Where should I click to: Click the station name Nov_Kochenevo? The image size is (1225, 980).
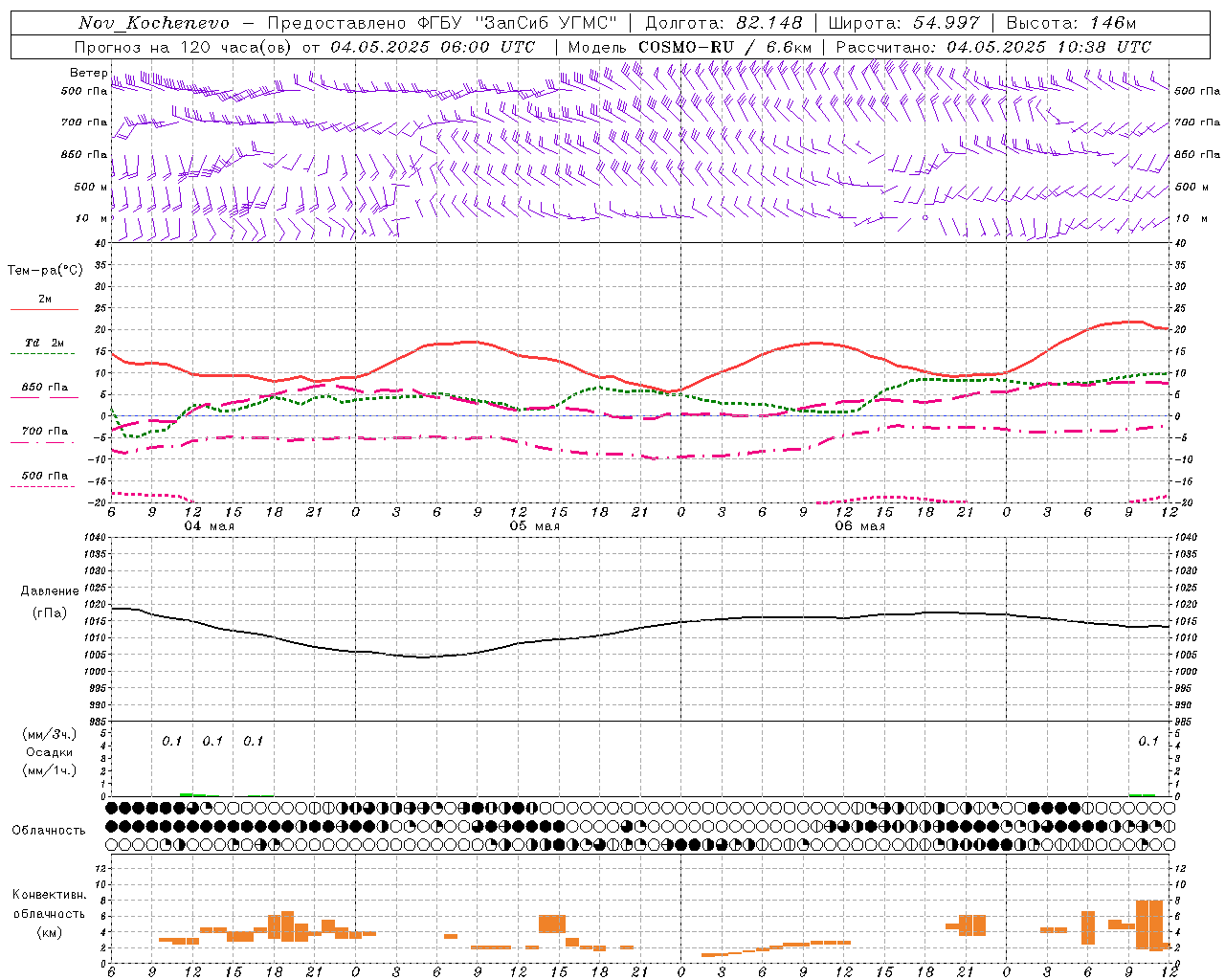click(x=154, y=23)
